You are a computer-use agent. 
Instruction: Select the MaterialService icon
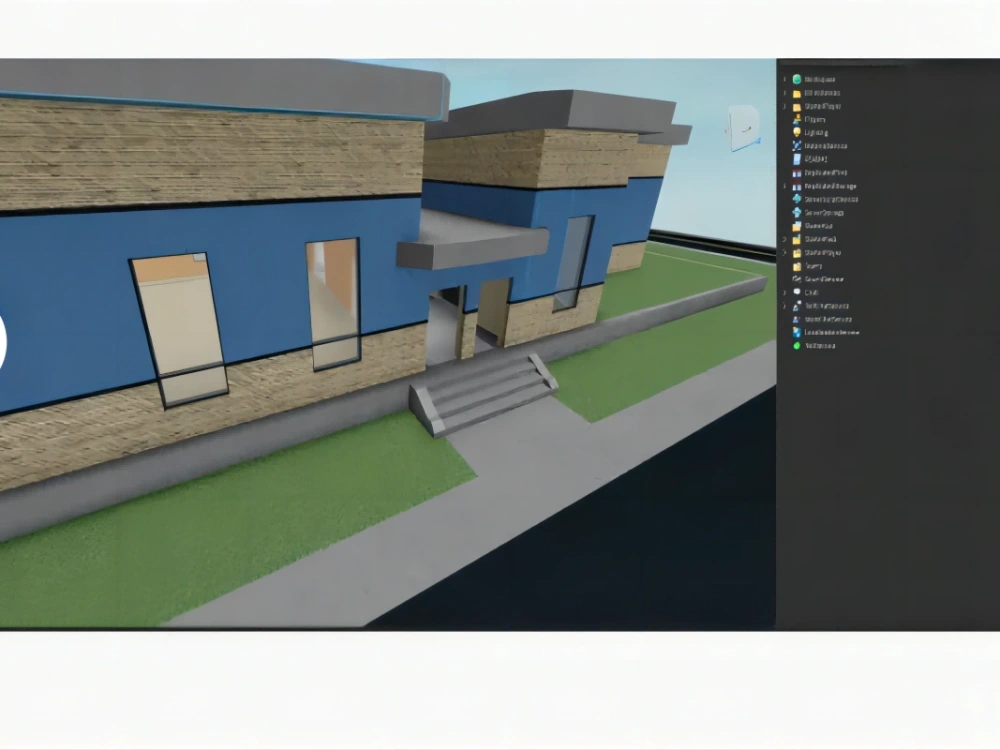click(x=796, y=146)
